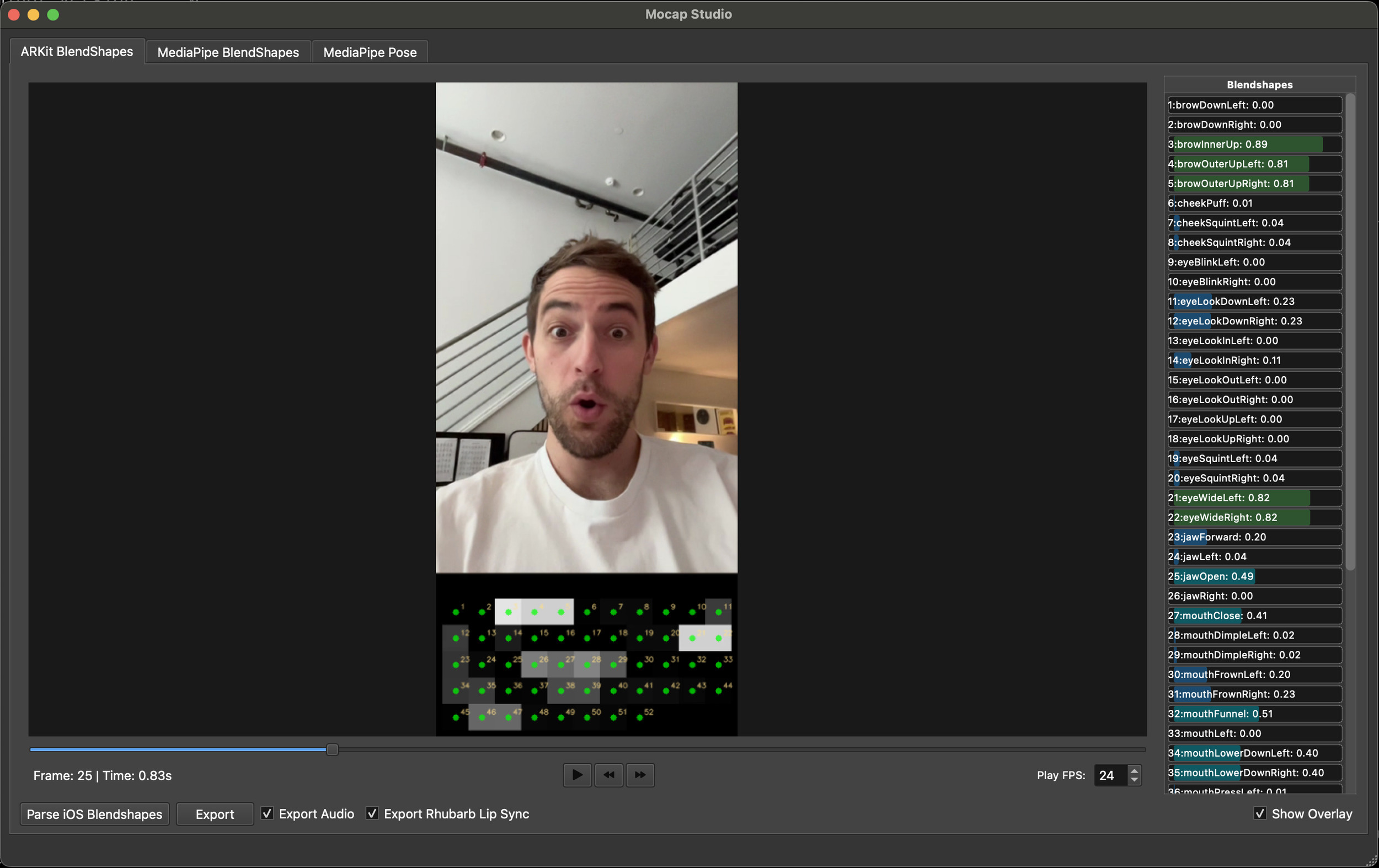Switch to the MediaPipe BlendShapes tab
The image size is (1379, 868).
227,51
